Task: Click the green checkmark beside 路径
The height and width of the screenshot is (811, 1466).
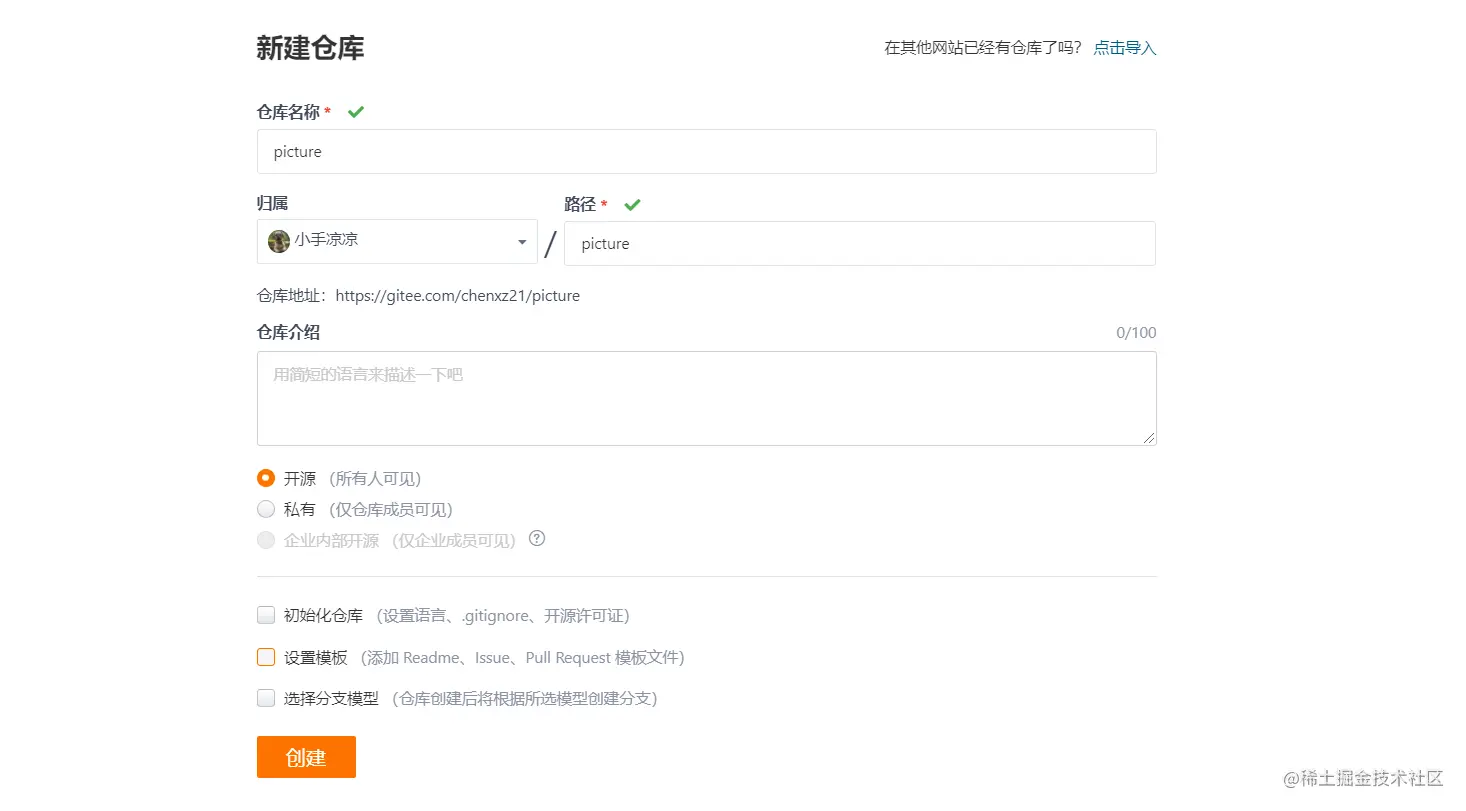Action: pyautogui.click(x=632, y=204)
